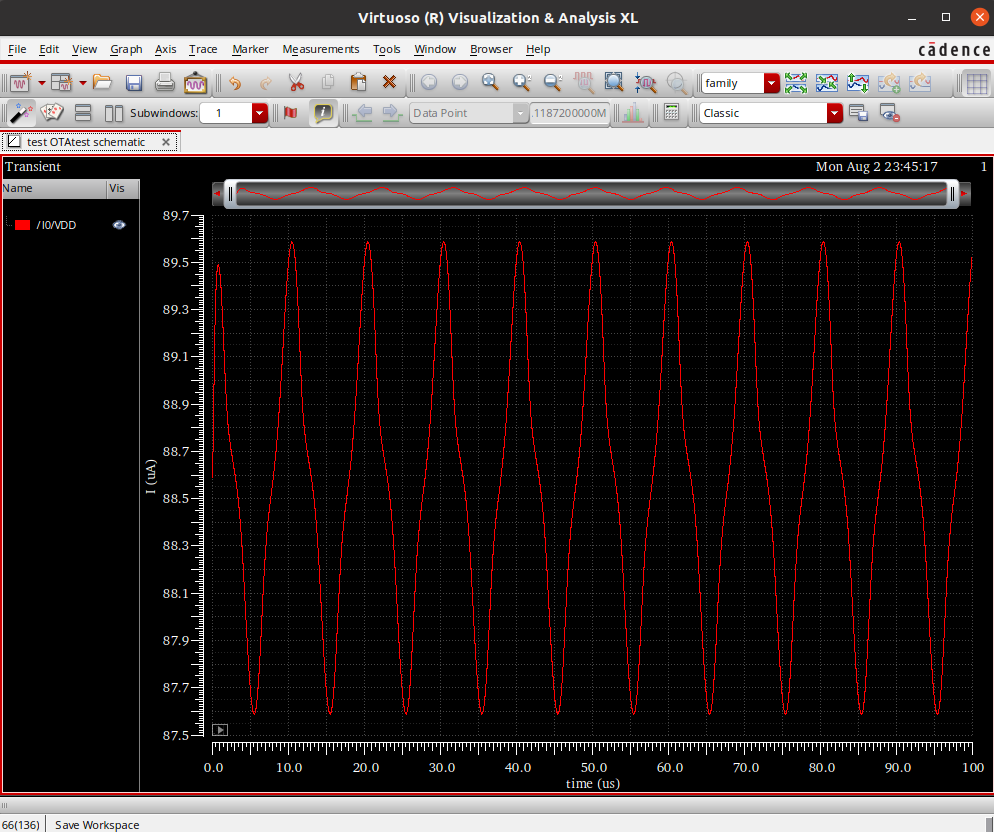
Task: Click the vertical marker placement icon
Action: point(289,113)
